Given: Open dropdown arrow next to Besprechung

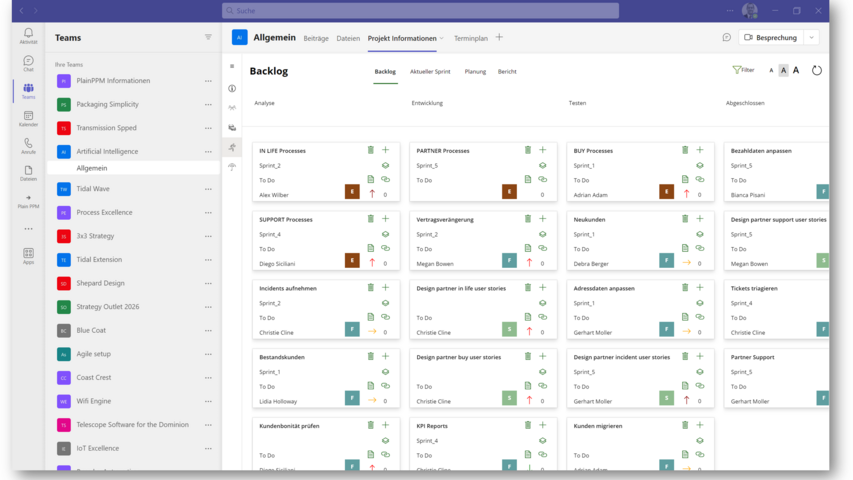Looking at the screenshot, I should click(x=811, y=38).
